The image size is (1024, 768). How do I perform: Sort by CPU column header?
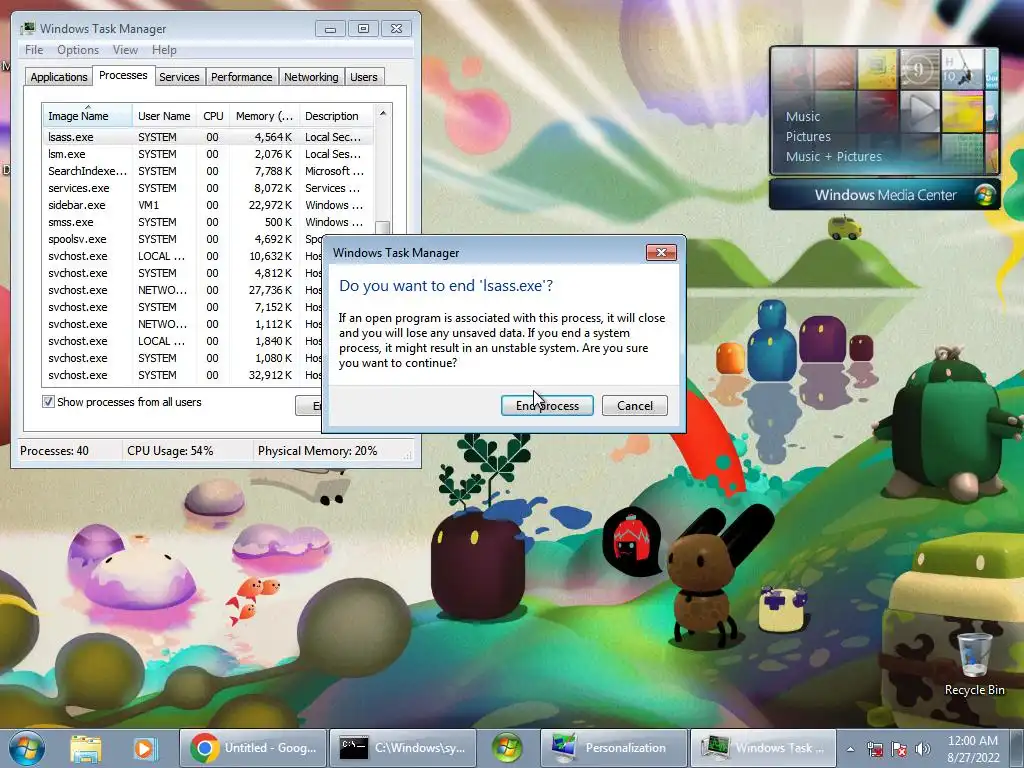(213, 116)
